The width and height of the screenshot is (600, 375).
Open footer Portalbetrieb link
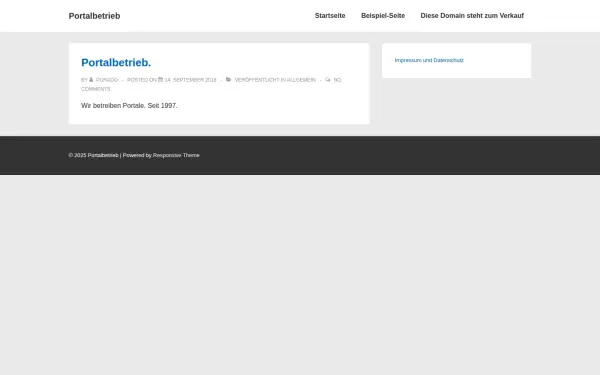[103, 155]
